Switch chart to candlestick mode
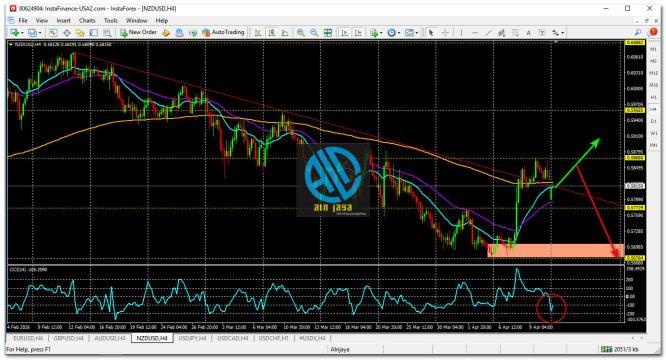The width and height of the screenshot is (666, 360). tap(271, 32)
